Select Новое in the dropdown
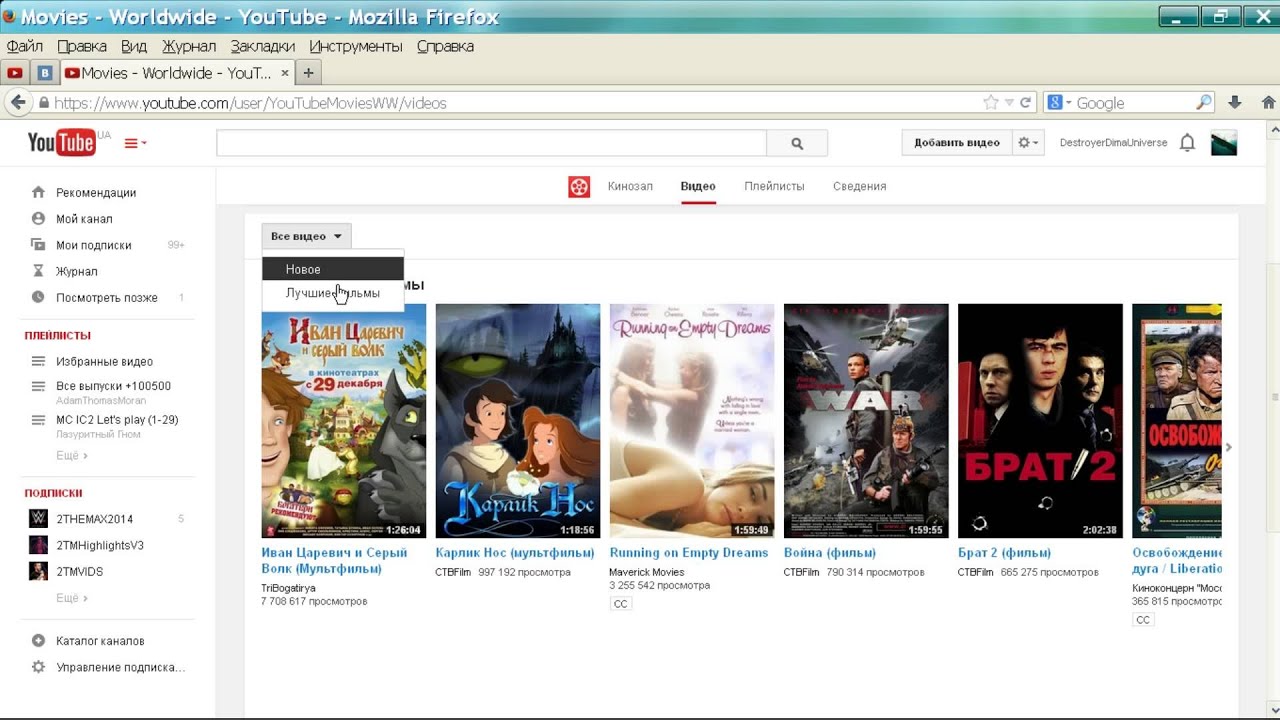 pos(333,269)
